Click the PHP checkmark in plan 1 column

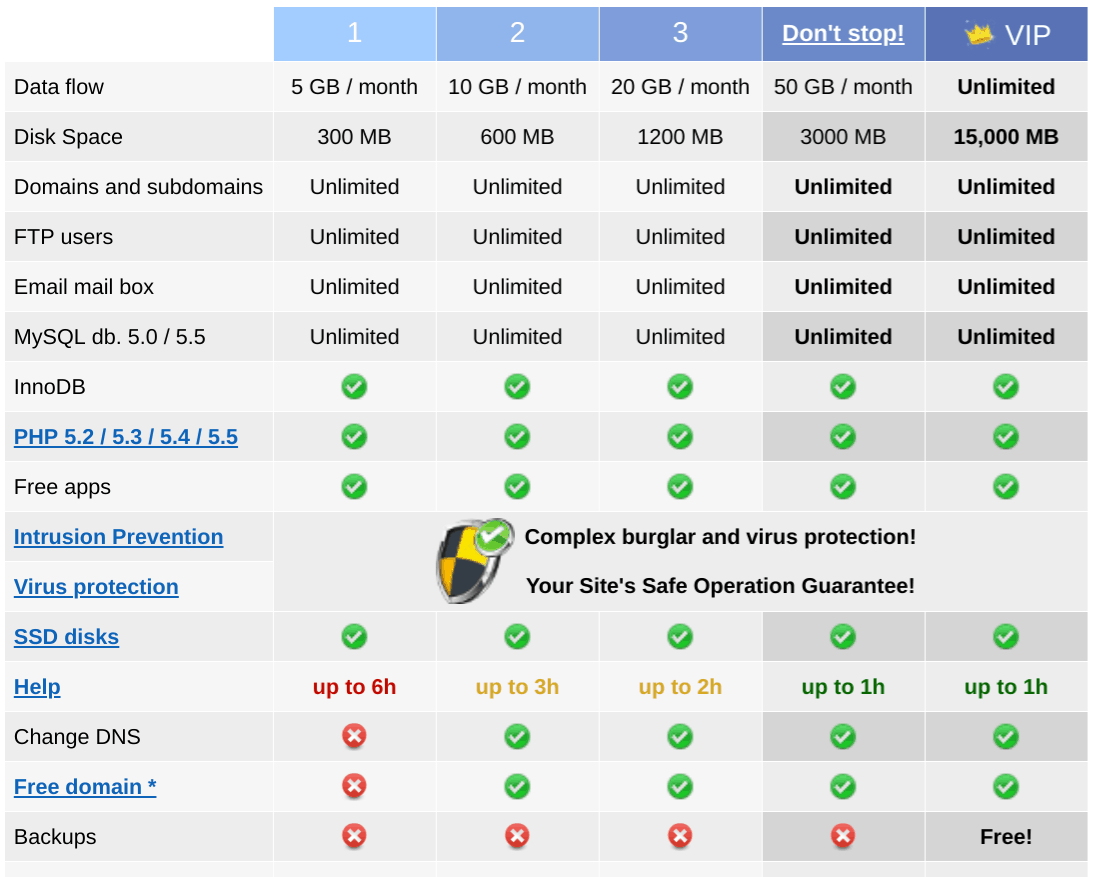point(354,437)
